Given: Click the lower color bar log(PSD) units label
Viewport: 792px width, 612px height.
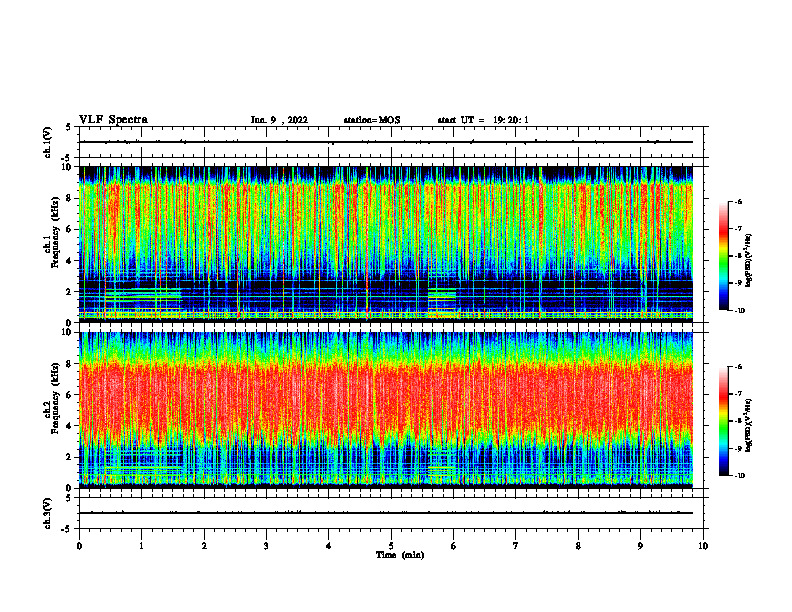Looking at the screenshot, I should (x=749, y=424).
